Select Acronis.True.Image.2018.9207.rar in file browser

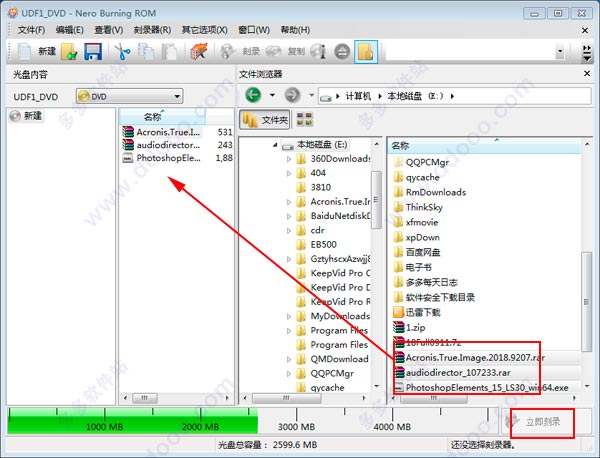click(470, 357)
